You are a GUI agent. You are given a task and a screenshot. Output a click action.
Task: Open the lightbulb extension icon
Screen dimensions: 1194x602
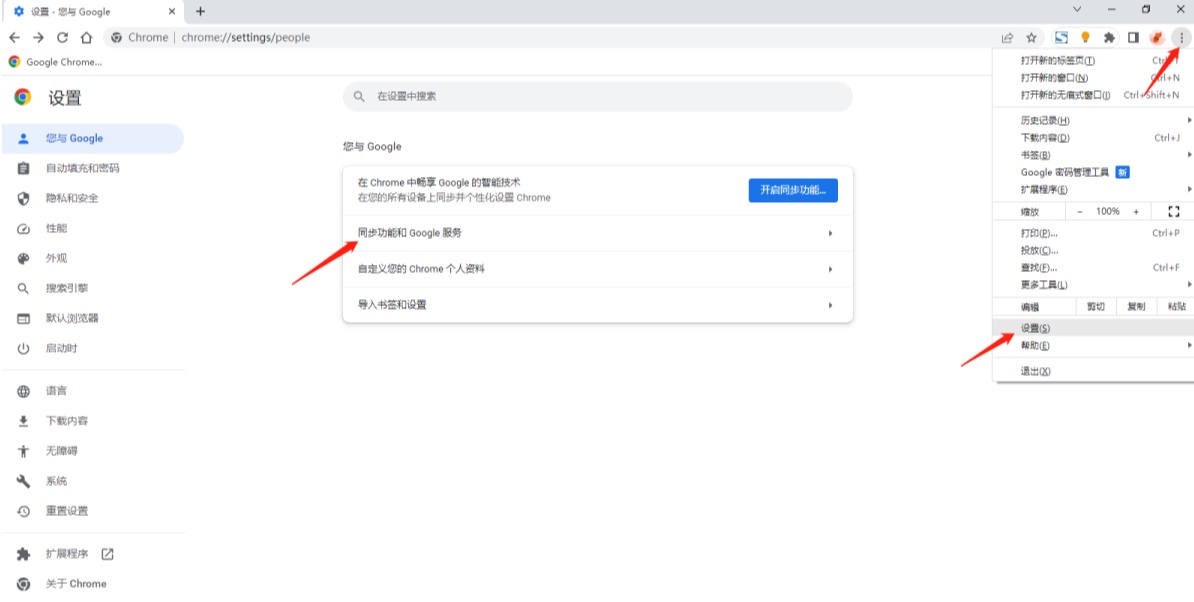1086,37
